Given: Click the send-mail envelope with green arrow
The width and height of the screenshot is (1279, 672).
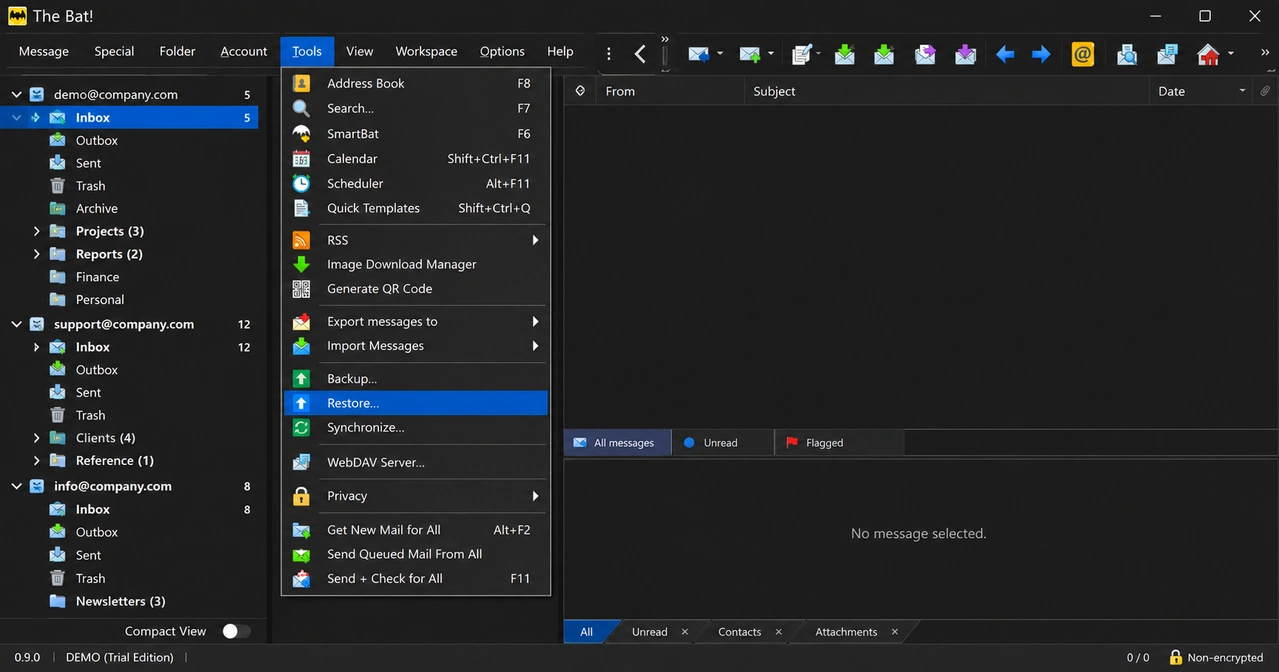Looking at the screenshot, I should click(750, 53).
